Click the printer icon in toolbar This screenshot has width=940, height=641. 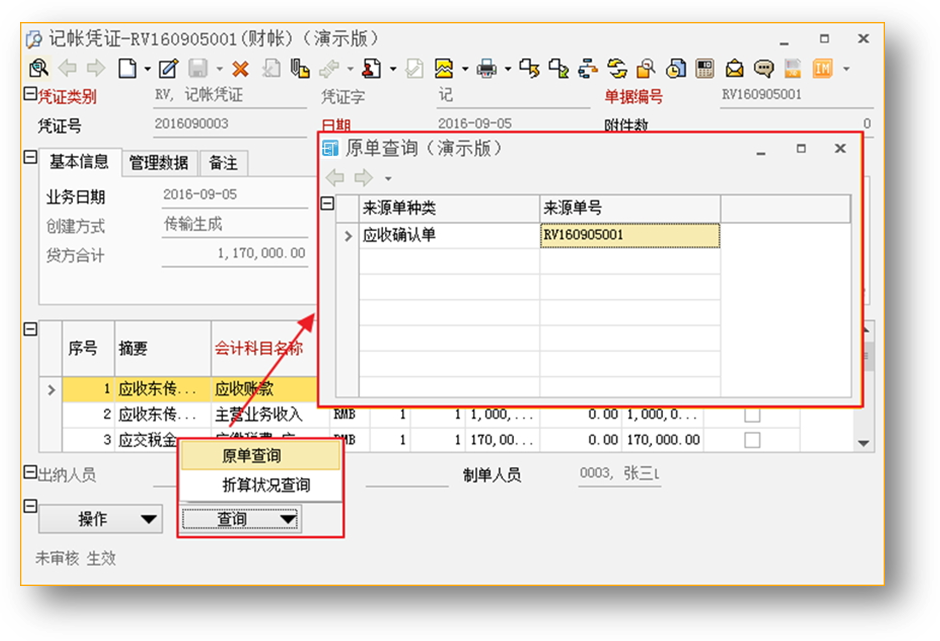[x=487, y=69]
